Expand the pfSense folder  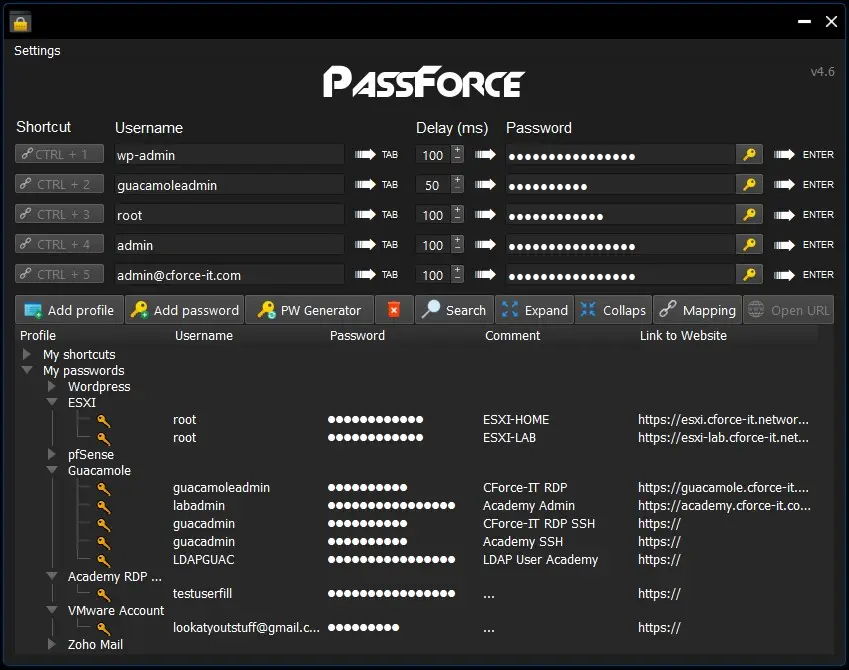pos(52,454)
